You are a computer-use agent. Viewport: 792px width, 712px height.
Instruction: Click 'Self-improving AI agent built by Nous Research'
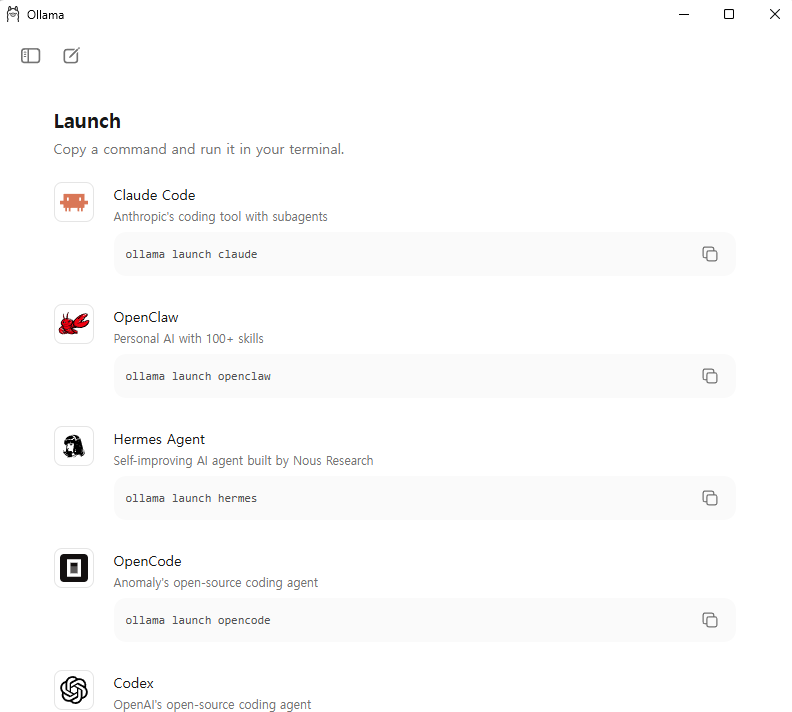[x=243, y=461]
